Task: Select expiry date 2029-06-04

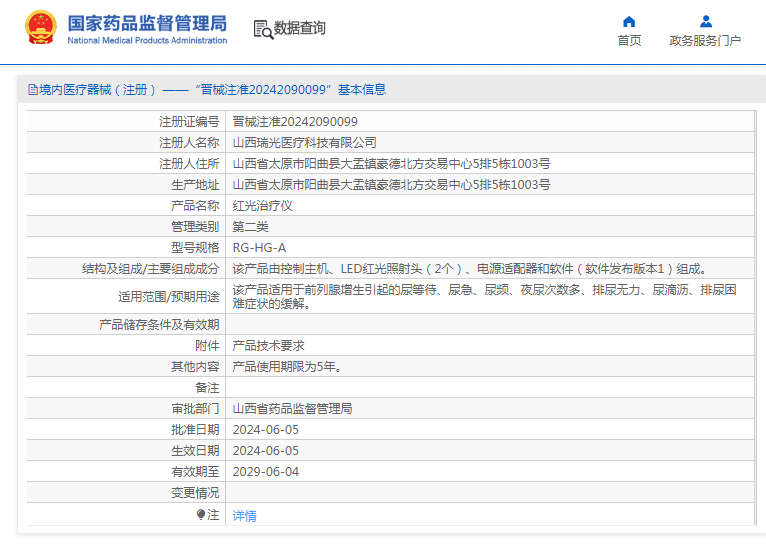Action: 265,472
